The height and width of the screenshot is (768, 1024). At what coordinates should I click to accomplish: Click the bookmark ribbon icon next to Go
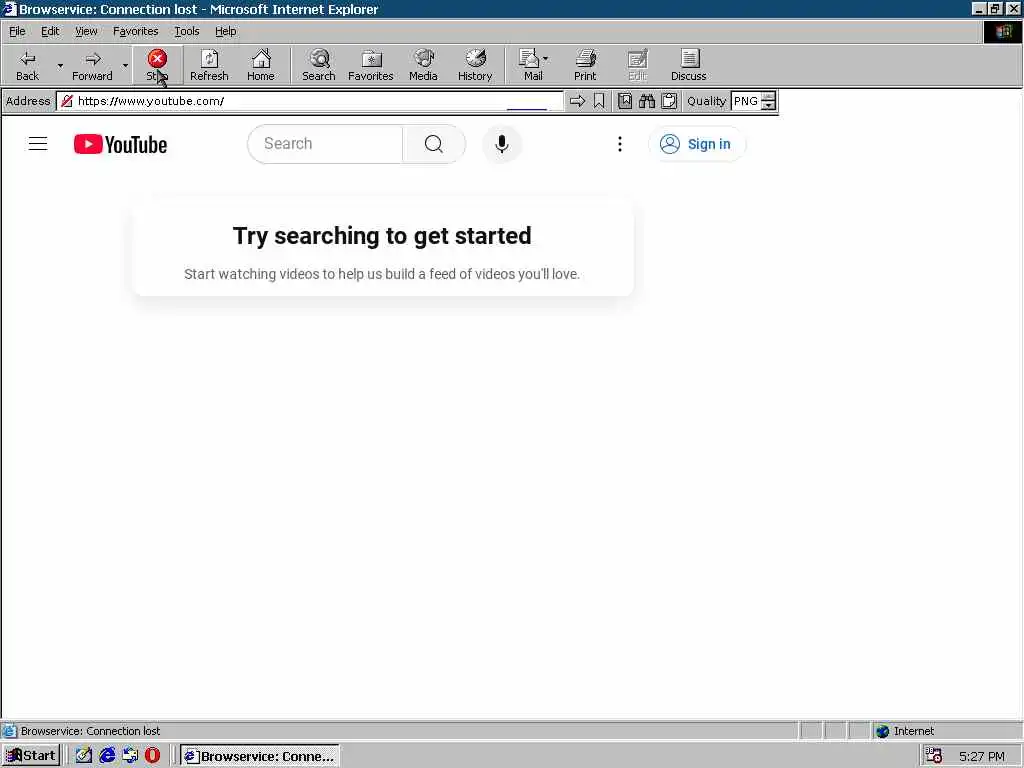coord(599,101)
